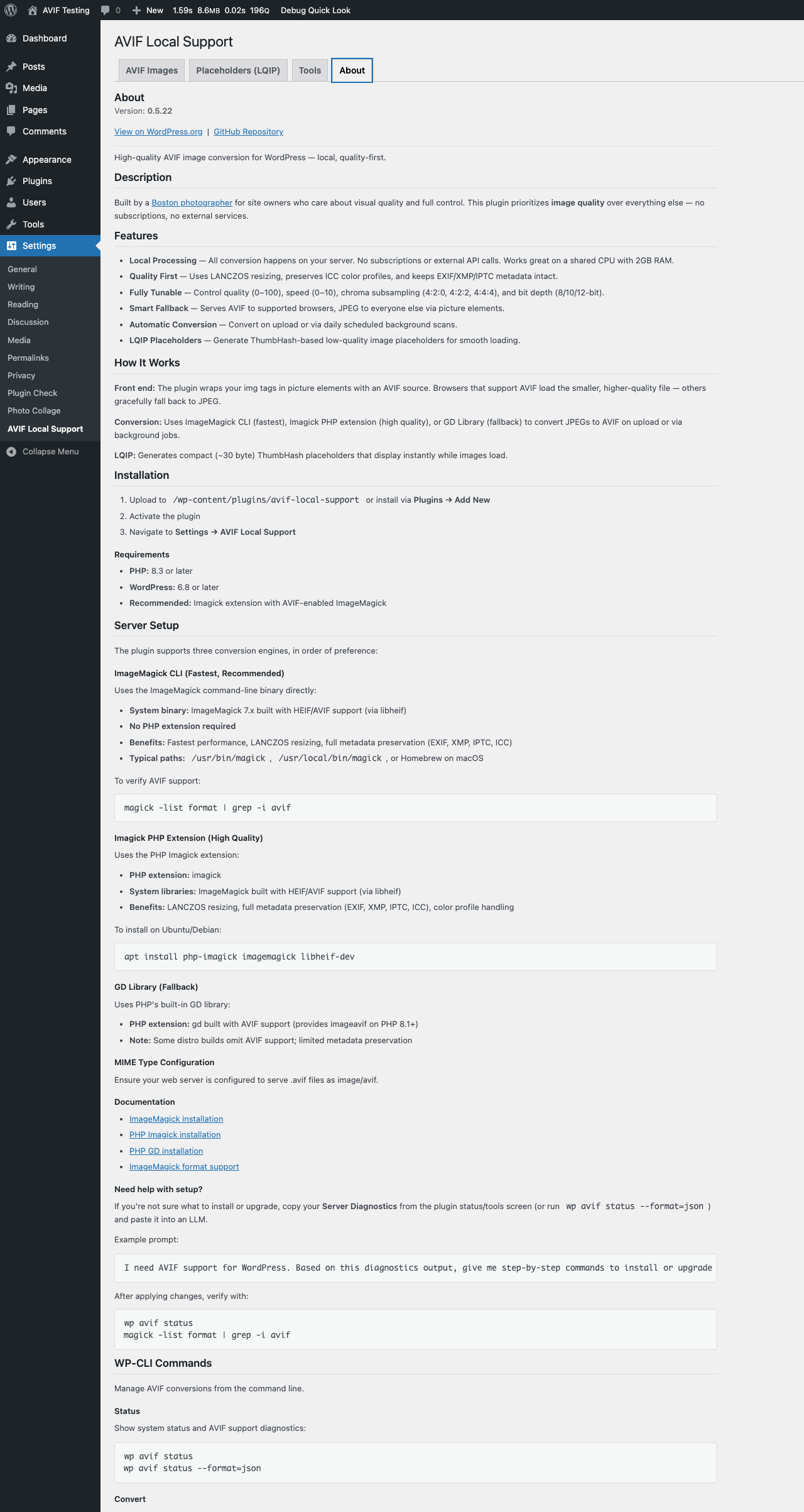Open the AVIF Testing home icon
Image resolution: width=804 pixels, height=1512 pixels.
tap(33, 10)
